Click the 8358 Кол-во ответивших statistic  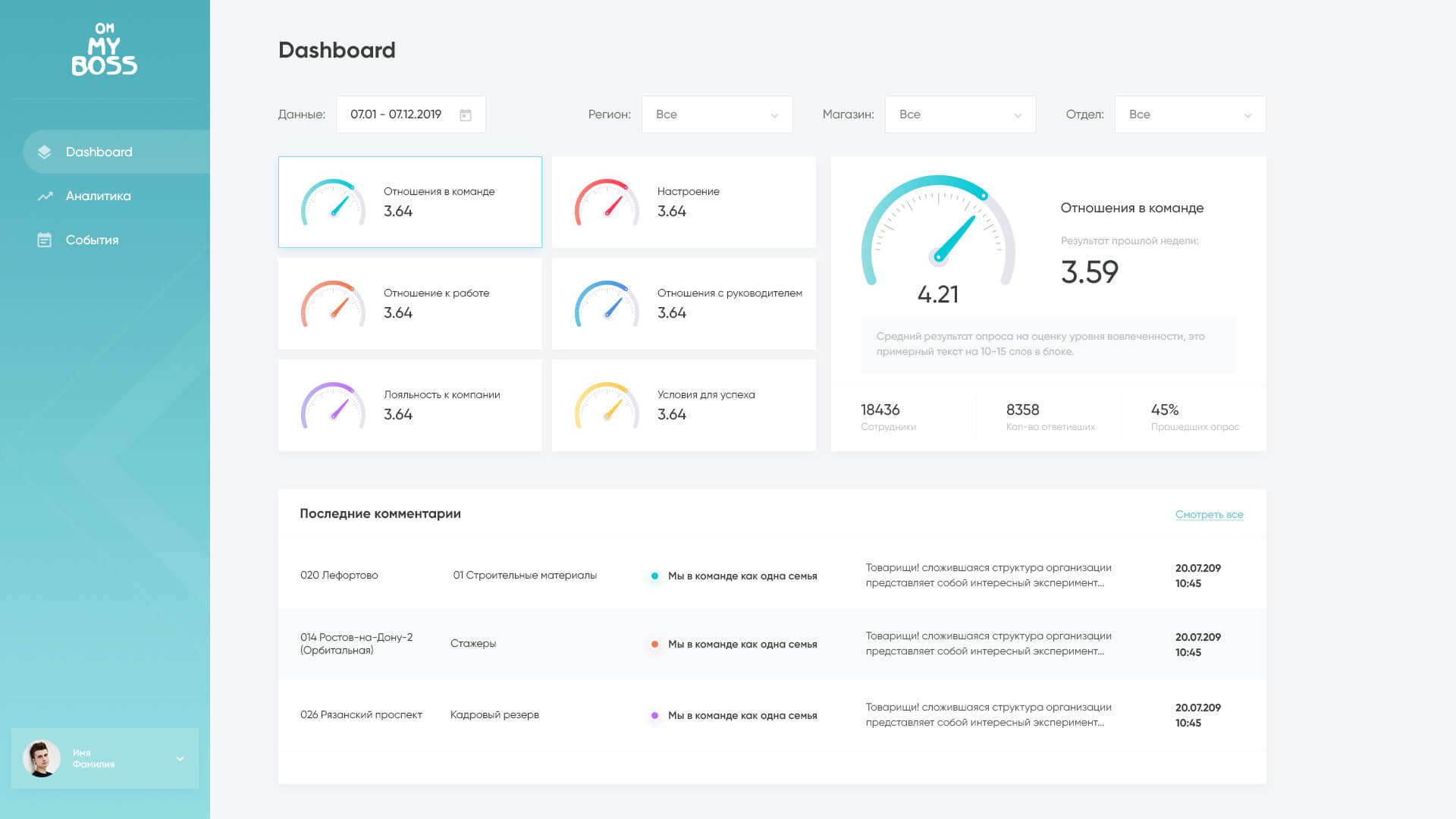tap(1050, 417)
